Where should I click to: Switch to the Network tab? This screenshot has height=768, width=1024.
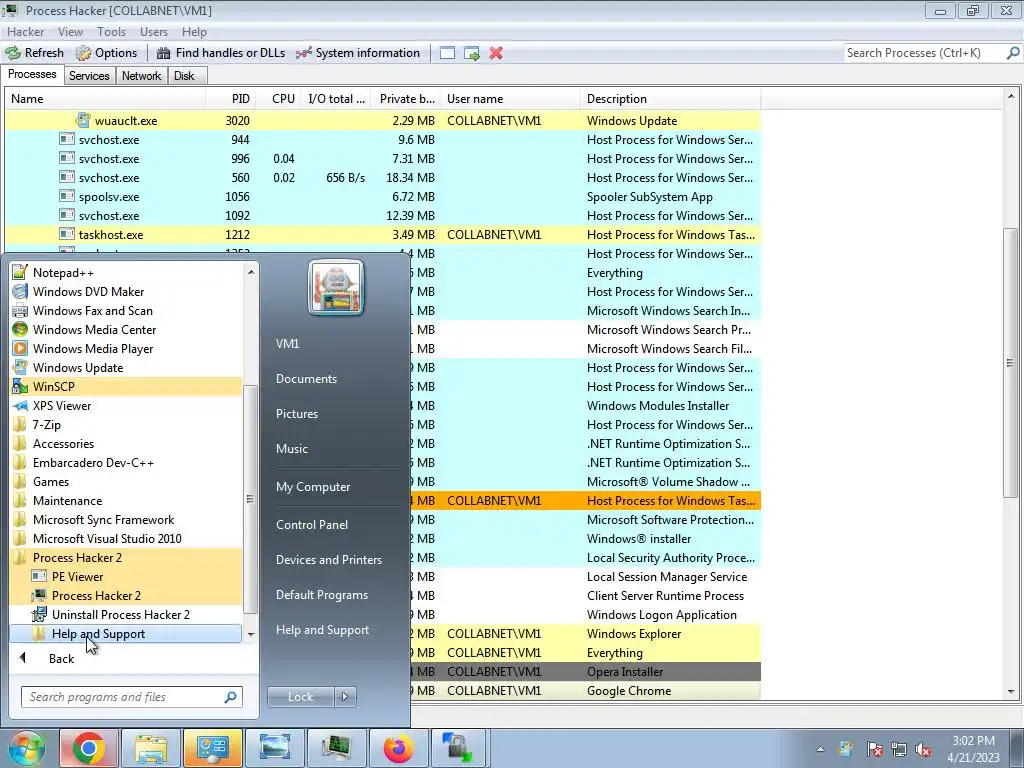point(141,76)
